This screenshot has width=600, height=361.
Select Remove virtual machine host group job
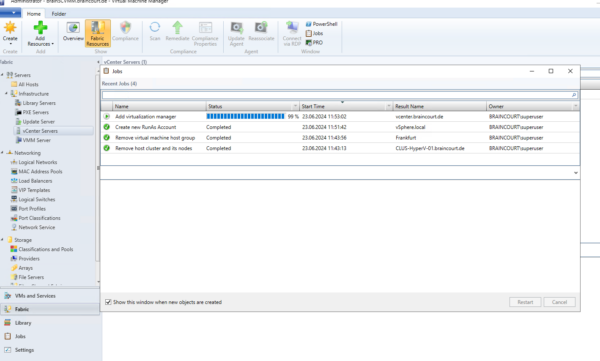coord(340,138)
